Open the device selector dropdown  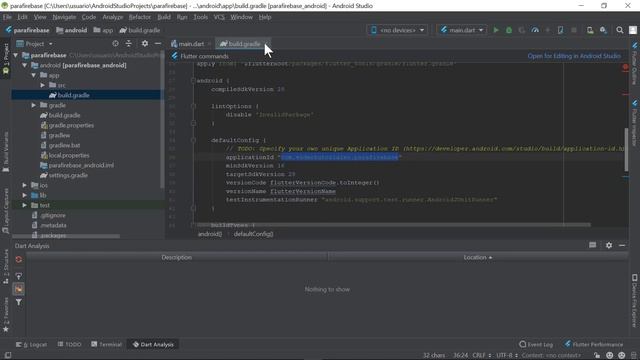pyautogui.click(x=397, y=30)
